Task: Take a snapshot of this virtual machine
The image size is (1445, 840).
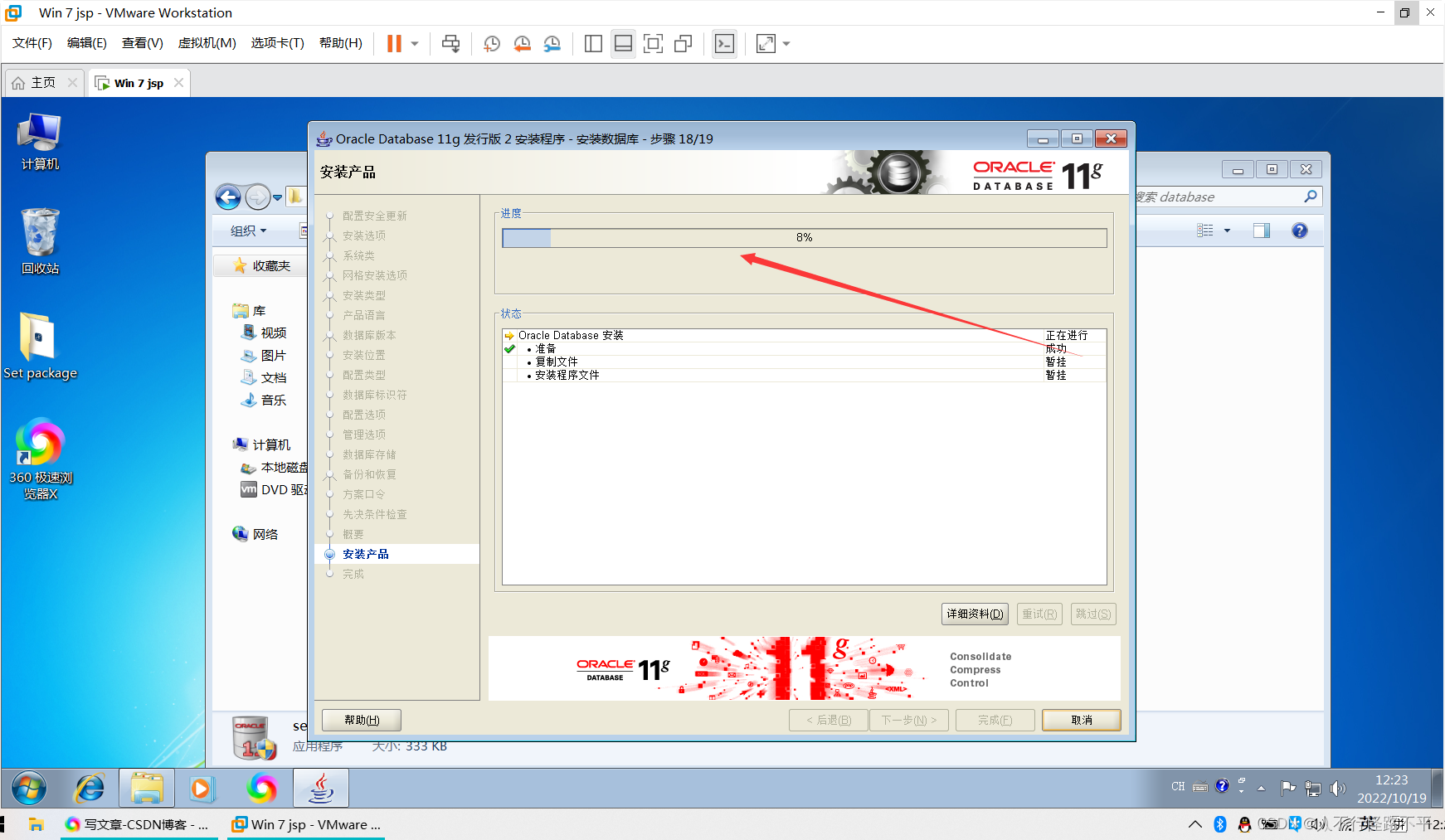Action: pos(492,43)
